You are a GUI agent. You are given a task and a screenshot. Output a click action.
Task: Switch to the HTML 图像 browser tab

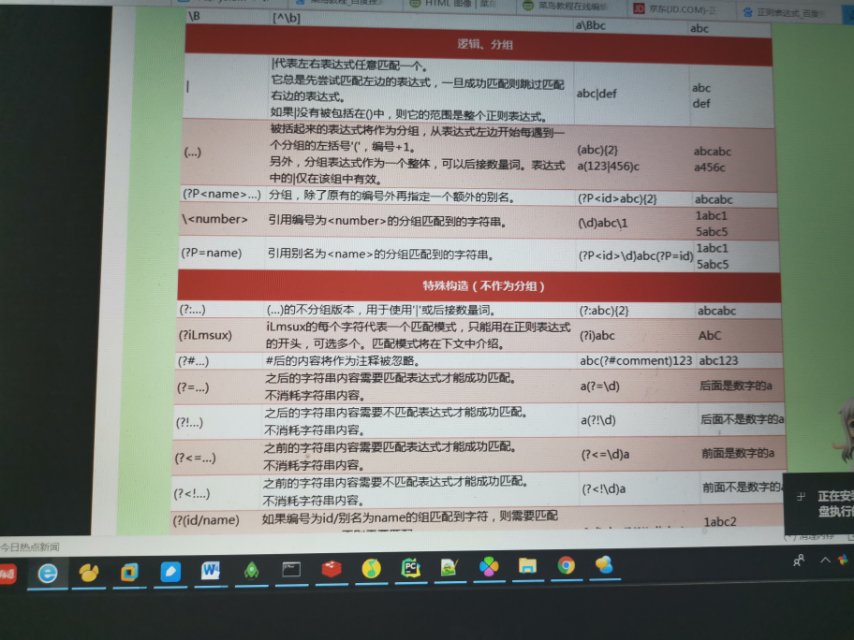(x=453, y=4)
